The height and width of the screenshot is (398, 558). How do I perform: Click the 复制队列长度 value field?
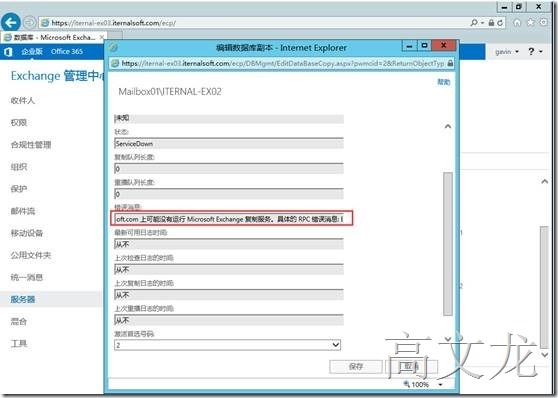(229, 169)
